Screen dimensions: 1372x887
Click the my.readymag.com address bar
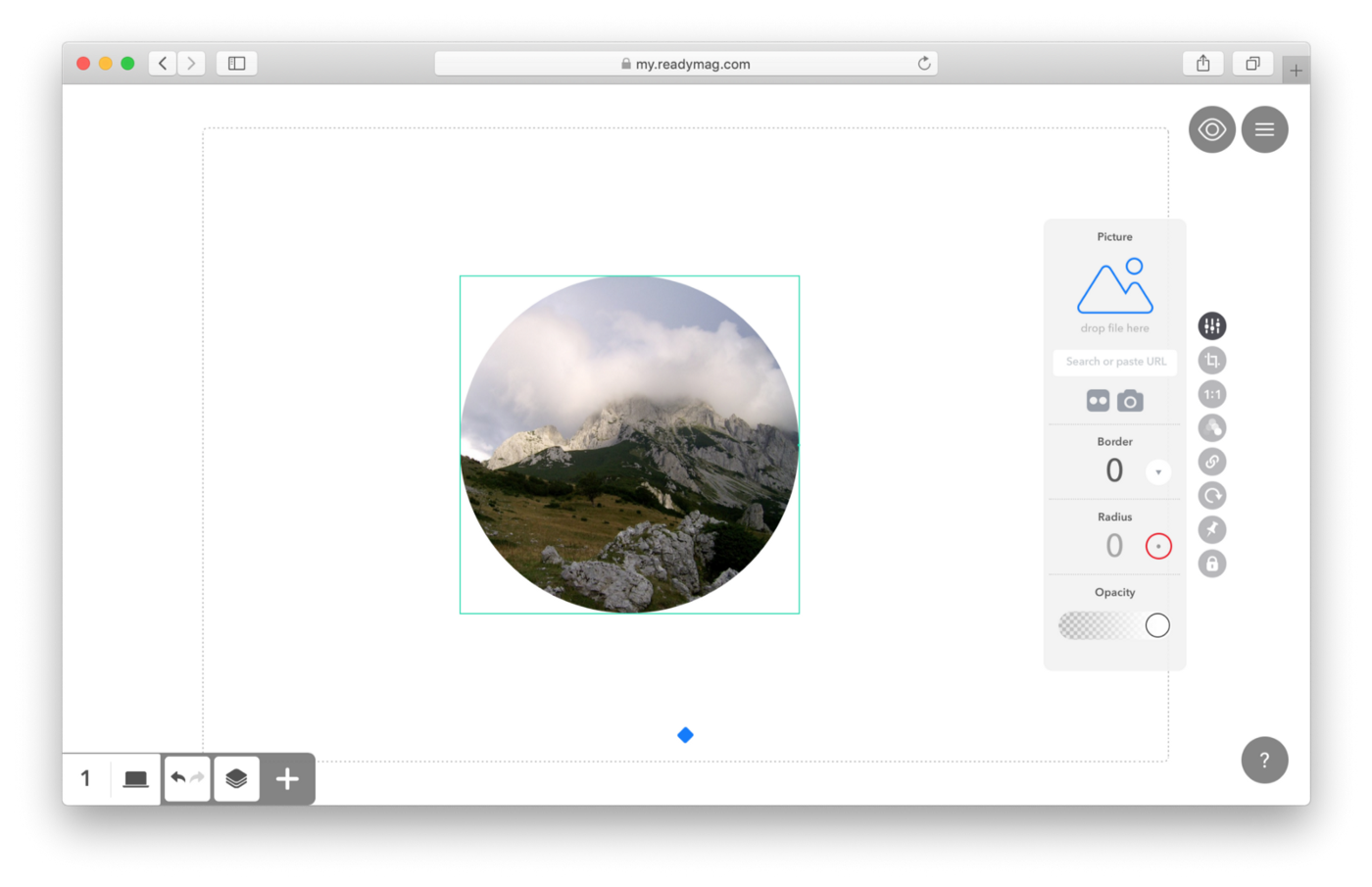686,64
